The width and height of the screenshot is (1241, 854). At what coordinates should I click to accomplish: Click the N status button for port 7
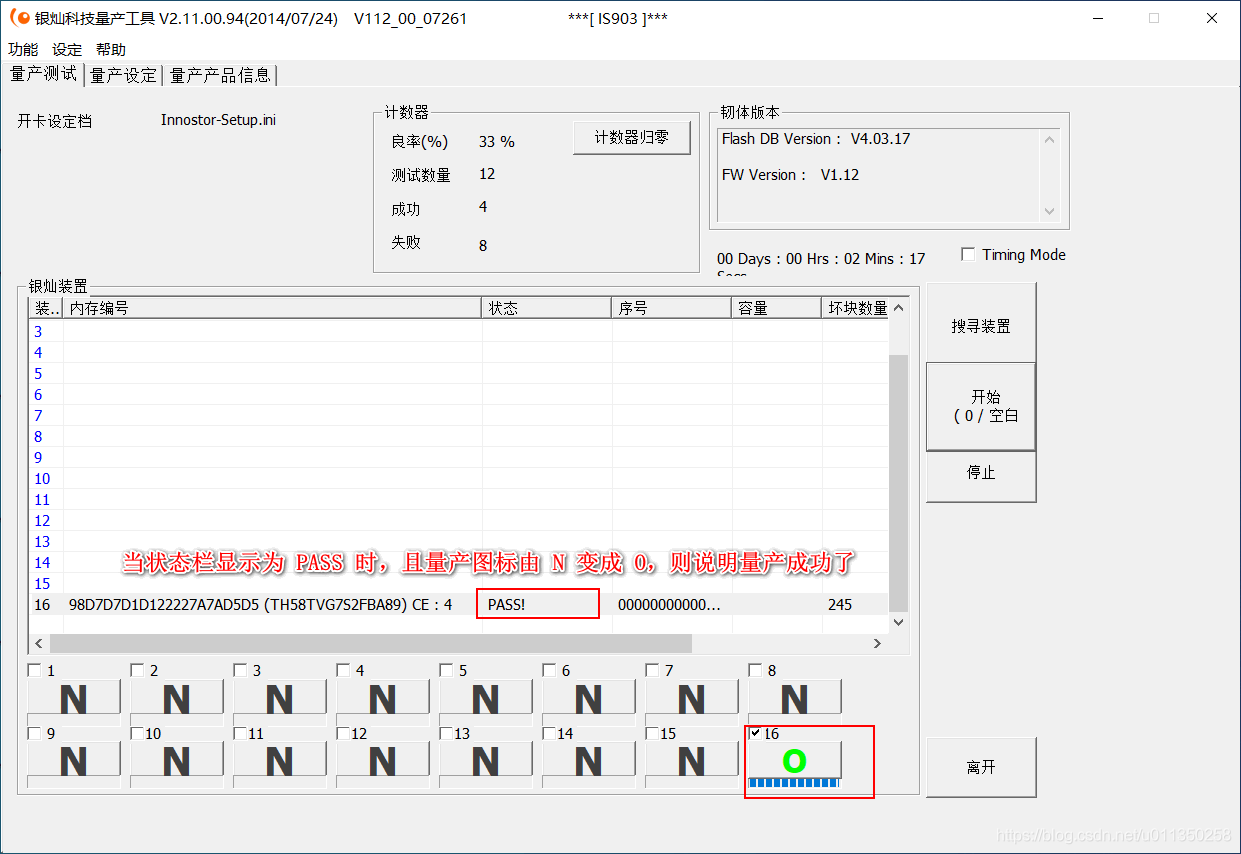(691, 698)
